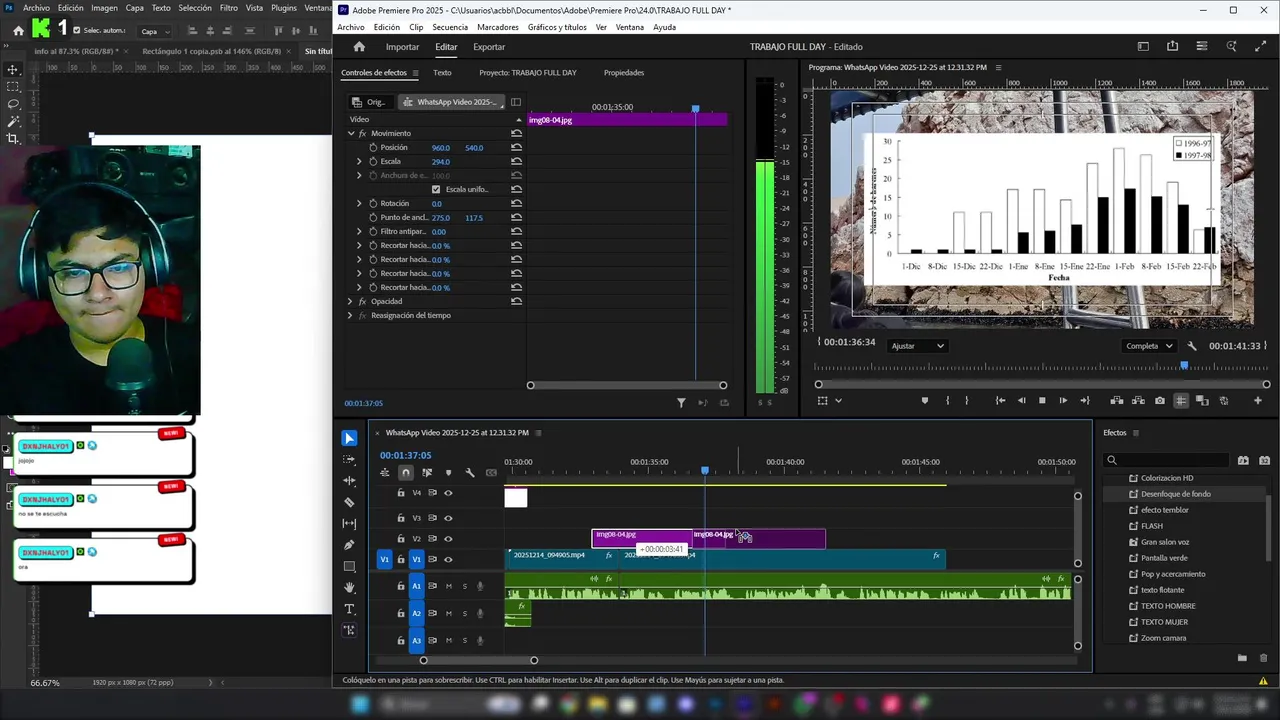This screenshot has width=1280, height=720.
Task: Switch to the Exportar workspace
Action: point(489,47)
